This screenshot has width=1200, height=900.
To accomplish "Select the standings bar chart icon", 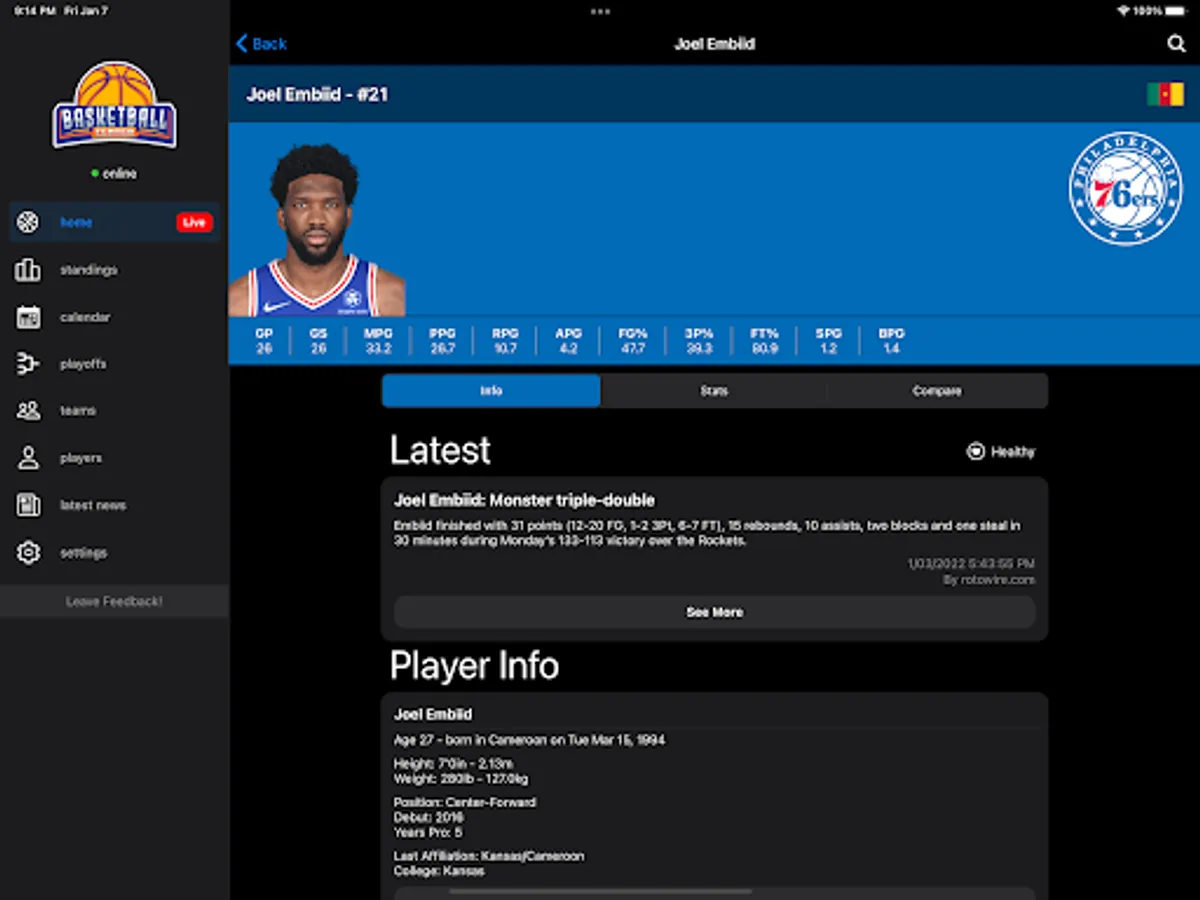I will [x=28, y=270].
